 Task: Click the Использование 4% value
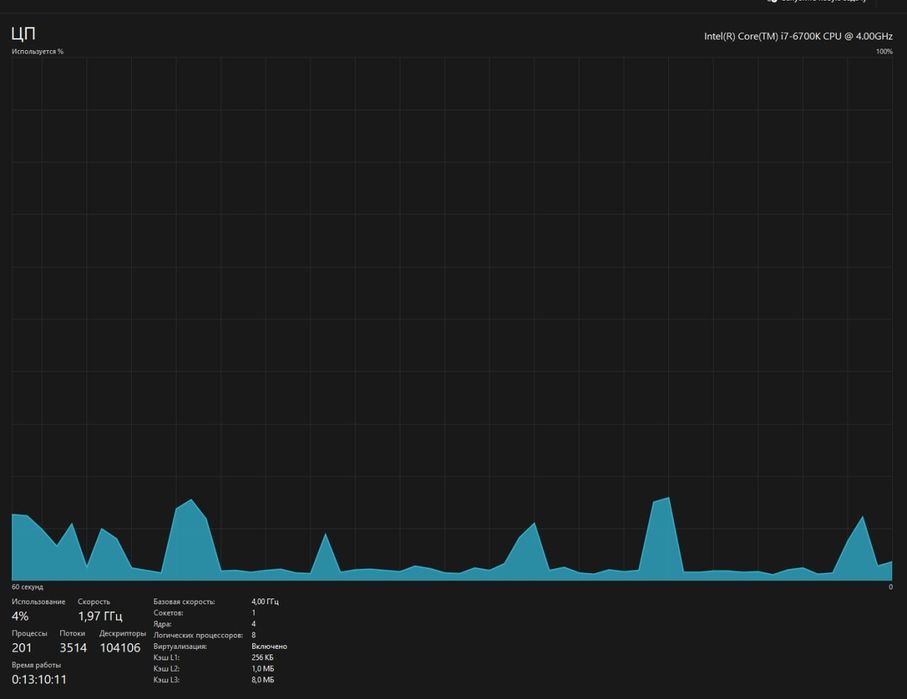tap(20, 616)
